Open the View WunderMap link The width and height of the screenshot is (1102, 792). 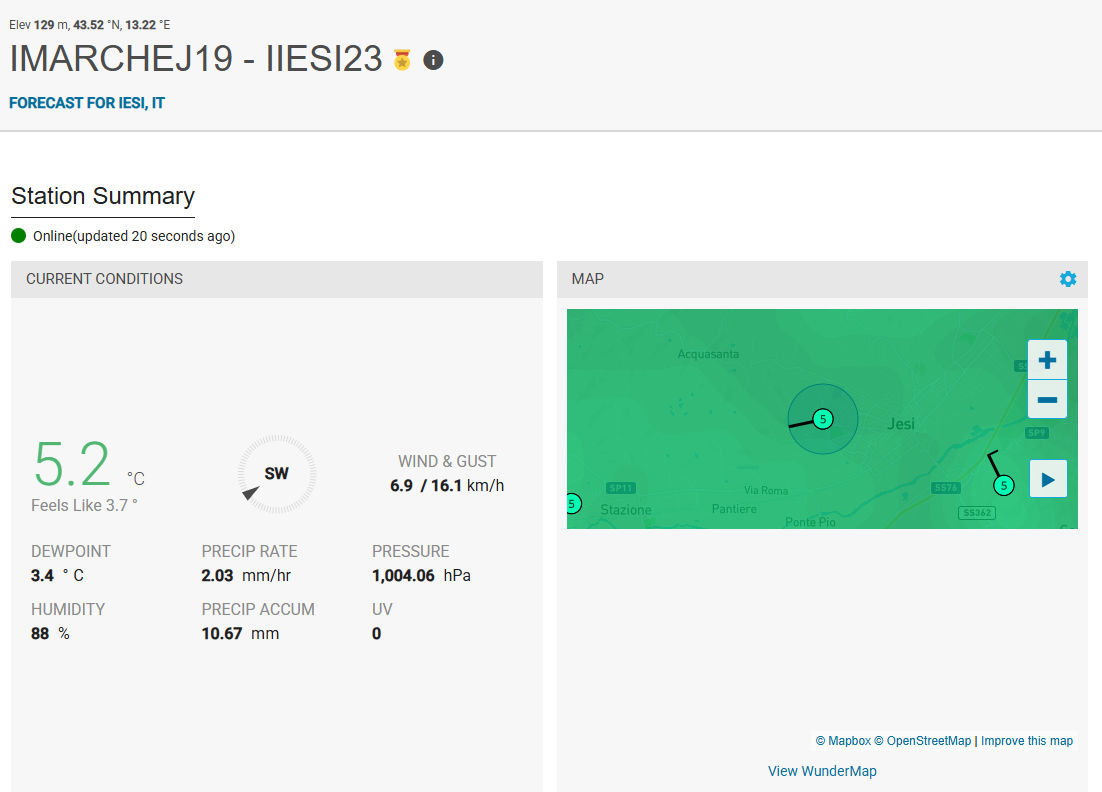click(x=822, y=771)
